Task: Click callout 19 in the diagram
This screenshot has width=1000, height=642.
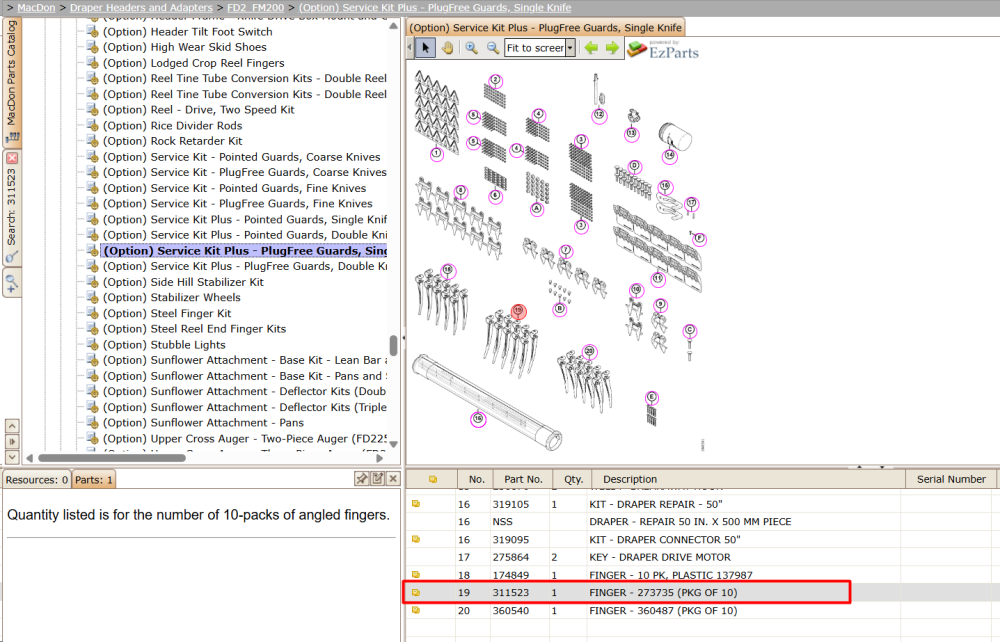Action: (518, 311)
